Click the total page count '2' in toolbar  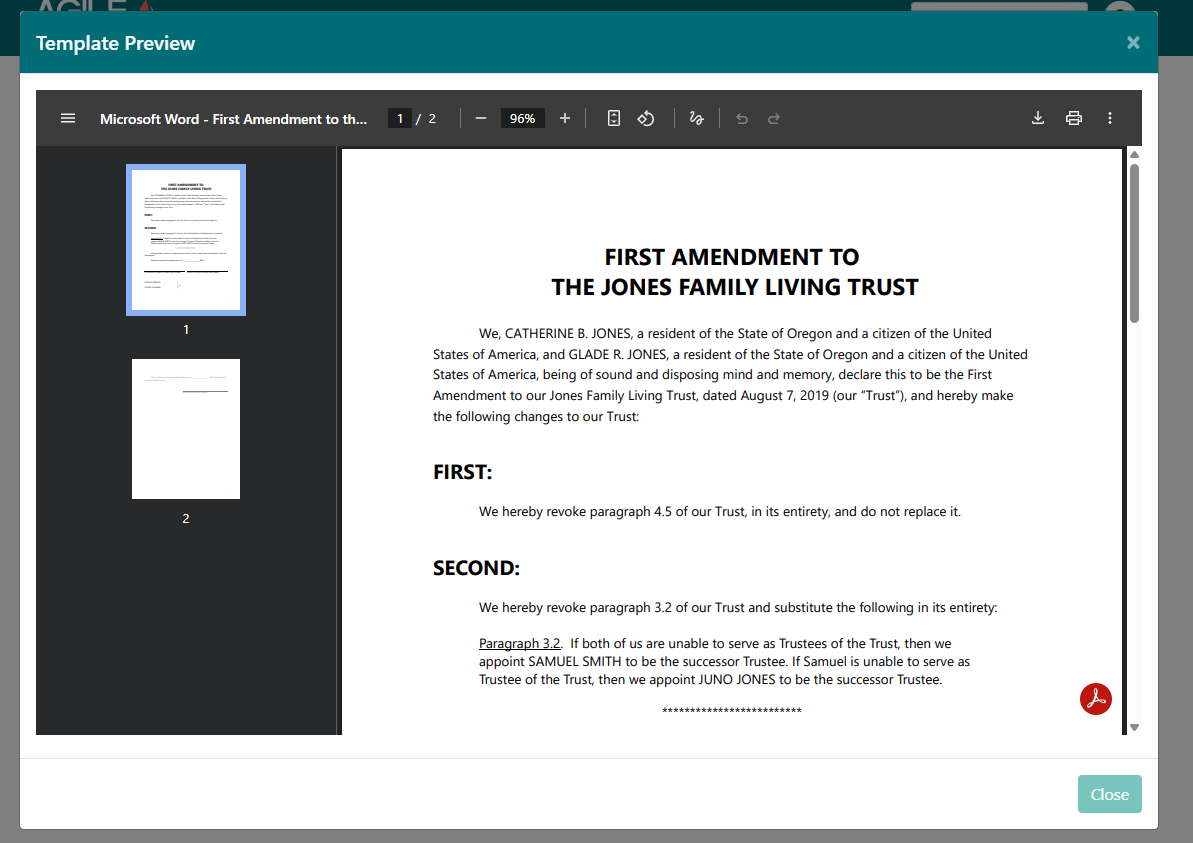(432, 119)
